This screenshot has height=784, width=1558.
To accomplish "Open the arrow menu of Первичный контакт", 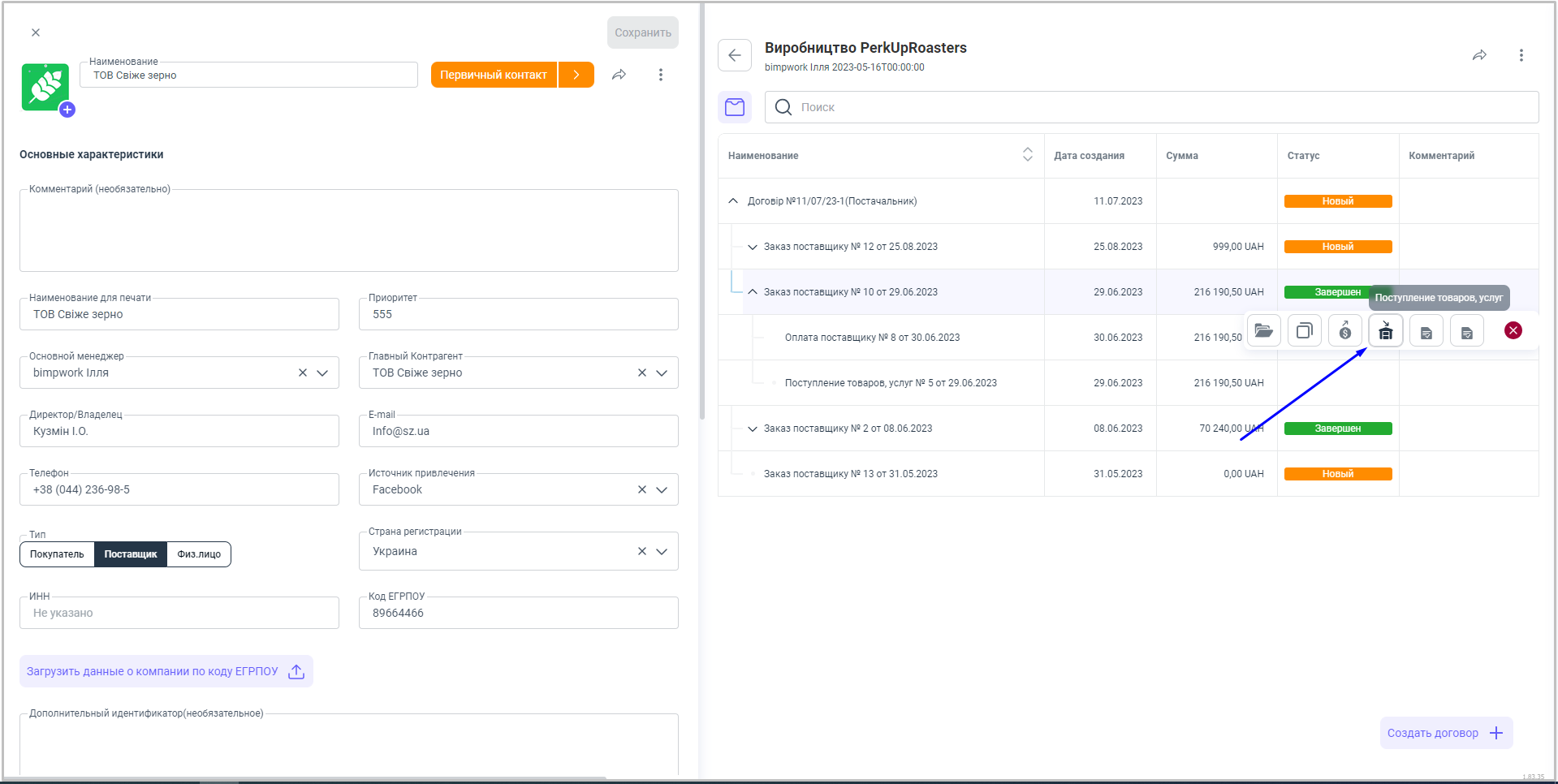I will click(576, 75).
